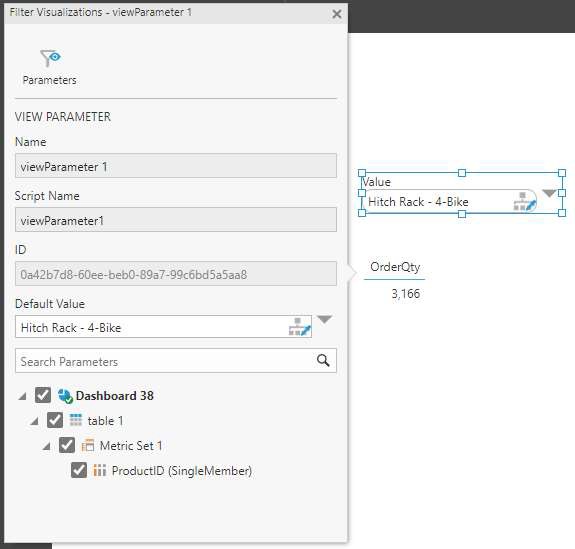575x549 pixels.
Task: Close the Filter Visualizations dialog
Action: 337,14
